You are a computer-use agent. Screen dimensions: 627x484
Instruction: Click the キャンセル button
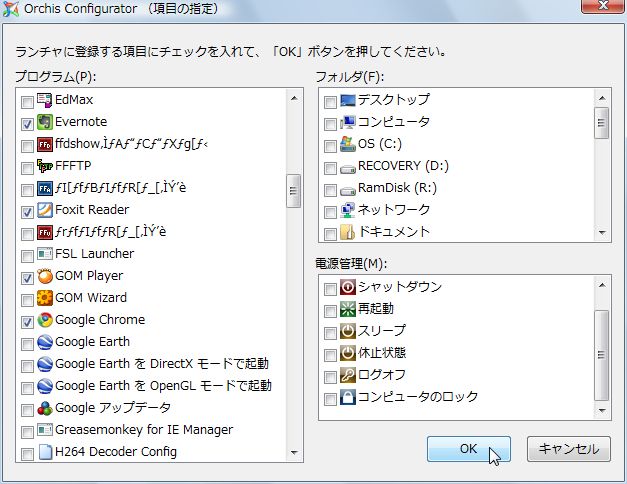point(569,449)
